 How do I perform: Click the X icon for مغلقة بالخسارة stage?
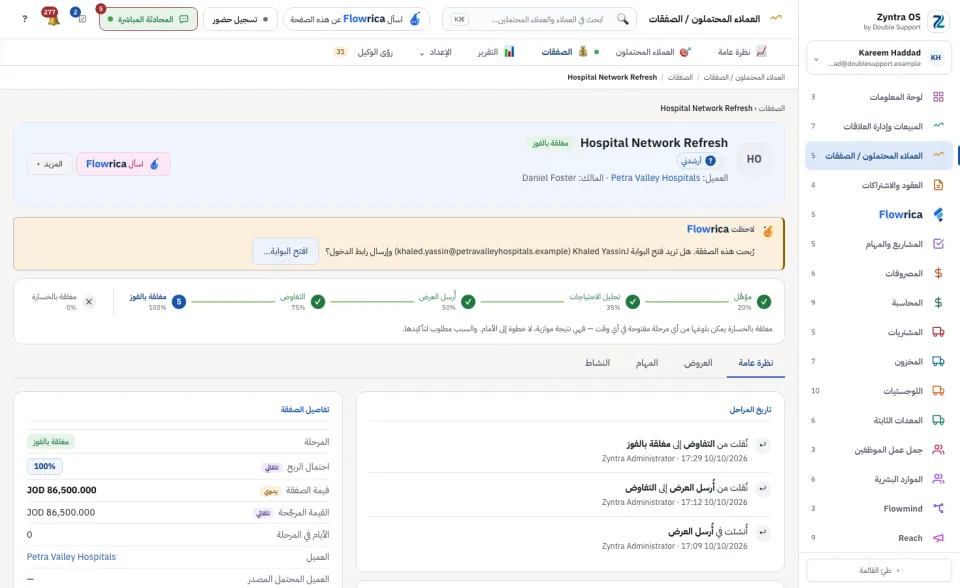click(x=89, y=301)
